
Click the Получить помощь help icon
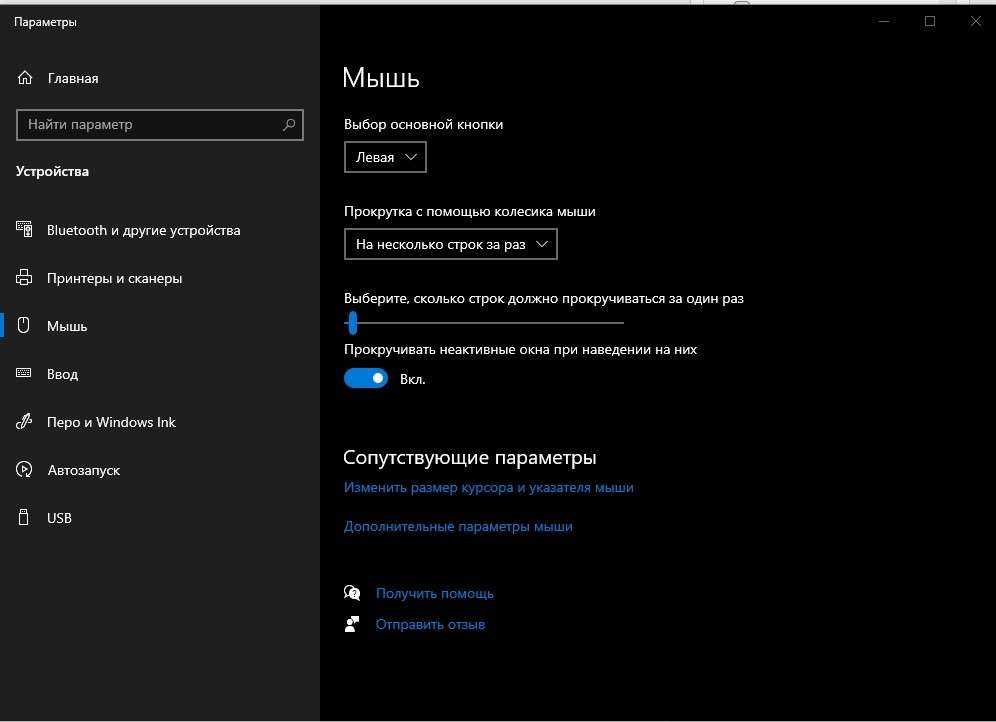(x=352, y=593)
